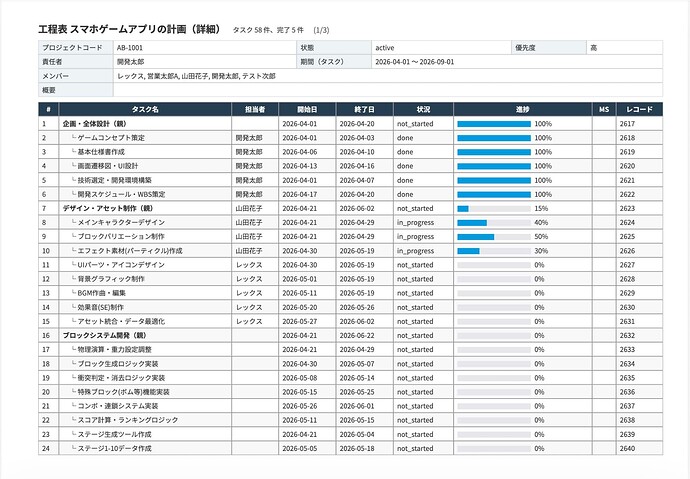Click the period 2026-04-01 ～ 2026-09-01
The width and height of the screenshot is (690, 479).
[x=415, y=62]
